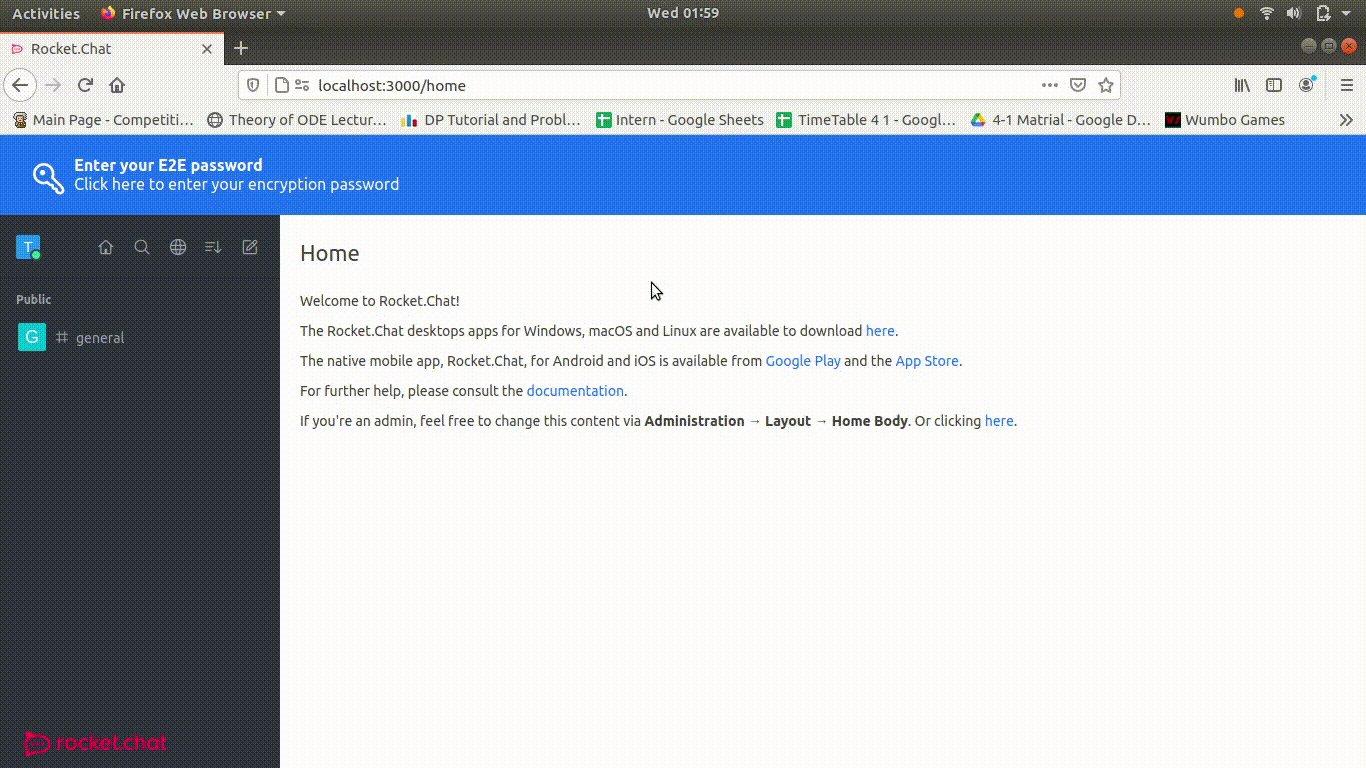Screen dimensions: 1366x768
Task: Open 'TimeTable 4 1 - Googl...' bookmark
Action: click(866, 120)
